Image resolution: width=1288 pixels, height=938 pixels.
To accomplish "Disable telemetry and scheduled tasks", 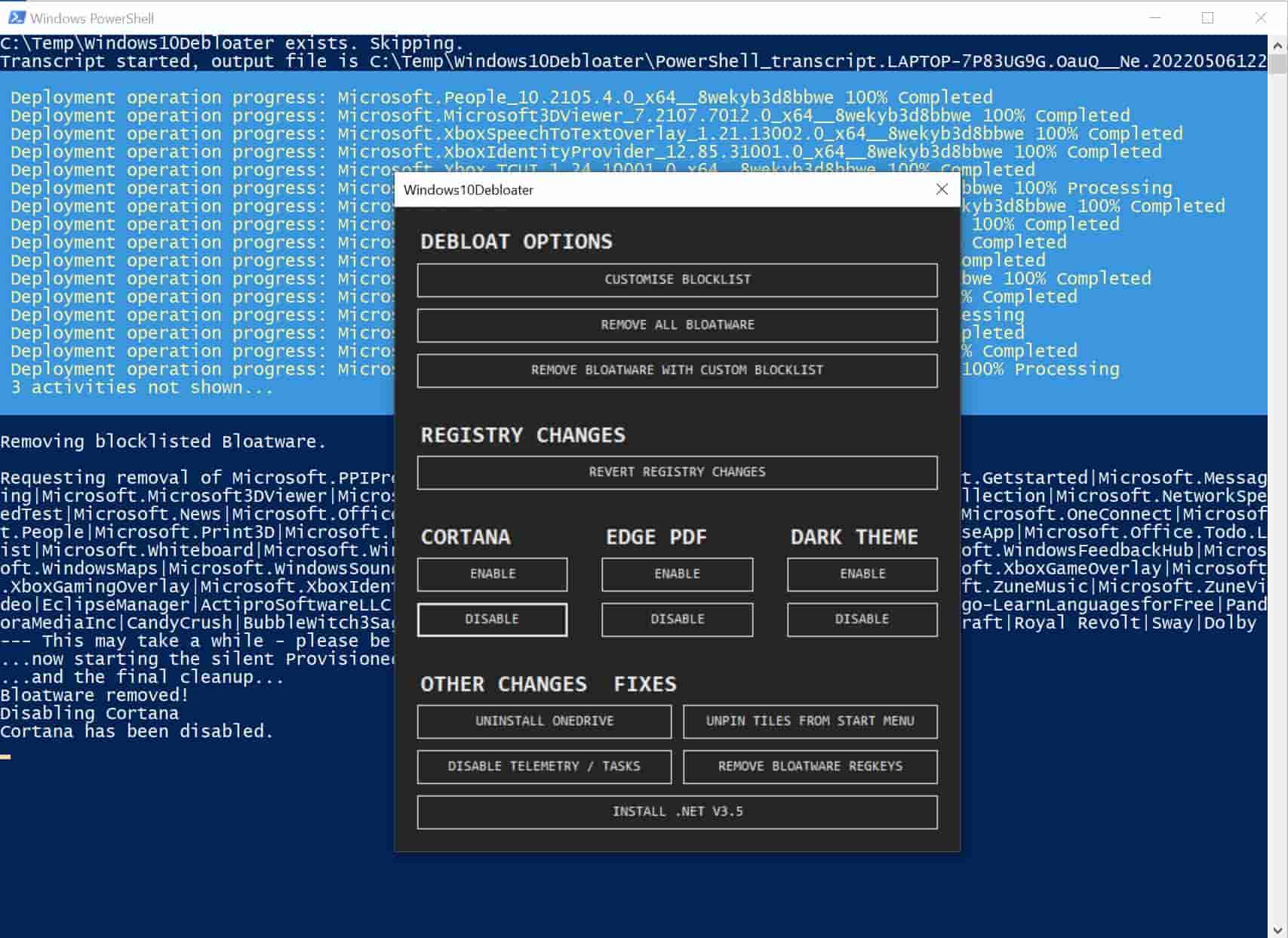I will 544,767.
